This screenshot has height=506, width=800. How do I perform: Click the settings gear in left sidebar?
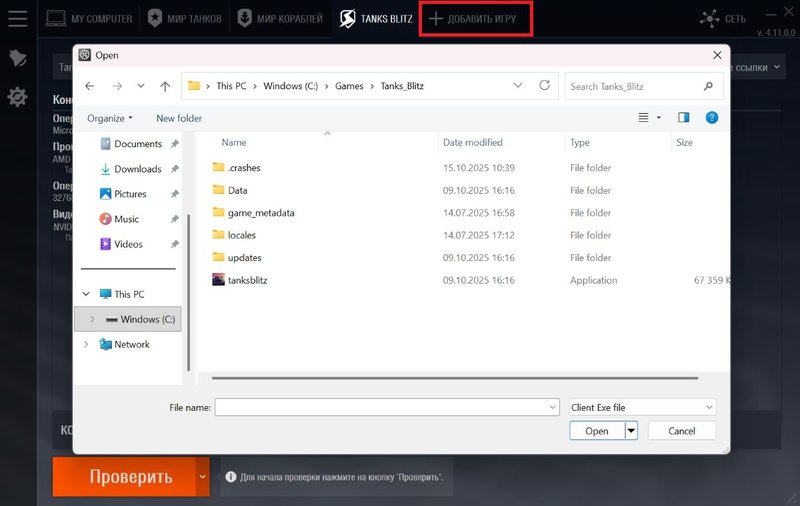coord(17,97)
